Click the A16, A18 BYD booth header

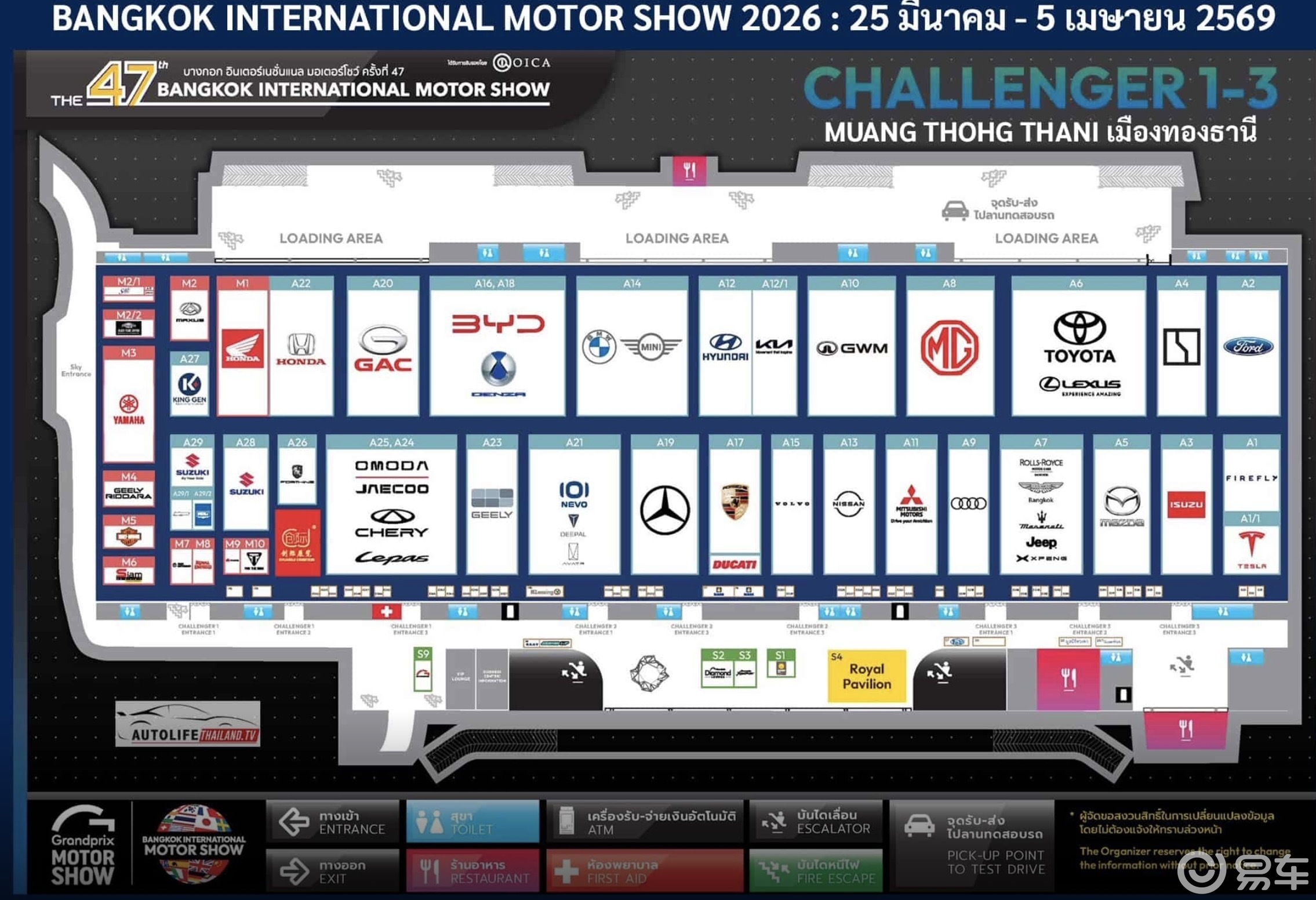tap(496, 284)
